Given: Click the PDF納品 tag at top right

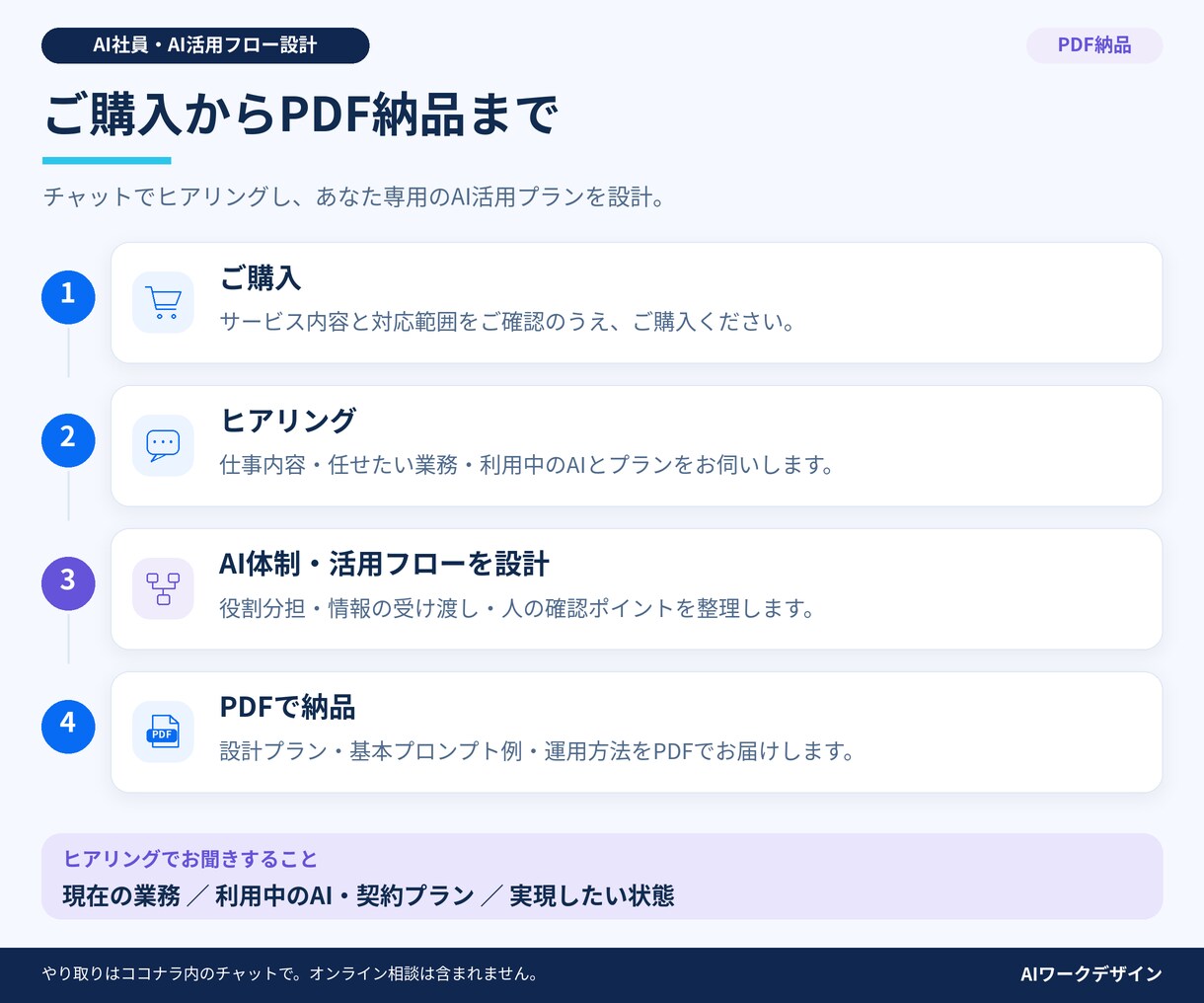Looking at the screenshot, I should (x=1094, y=45).
